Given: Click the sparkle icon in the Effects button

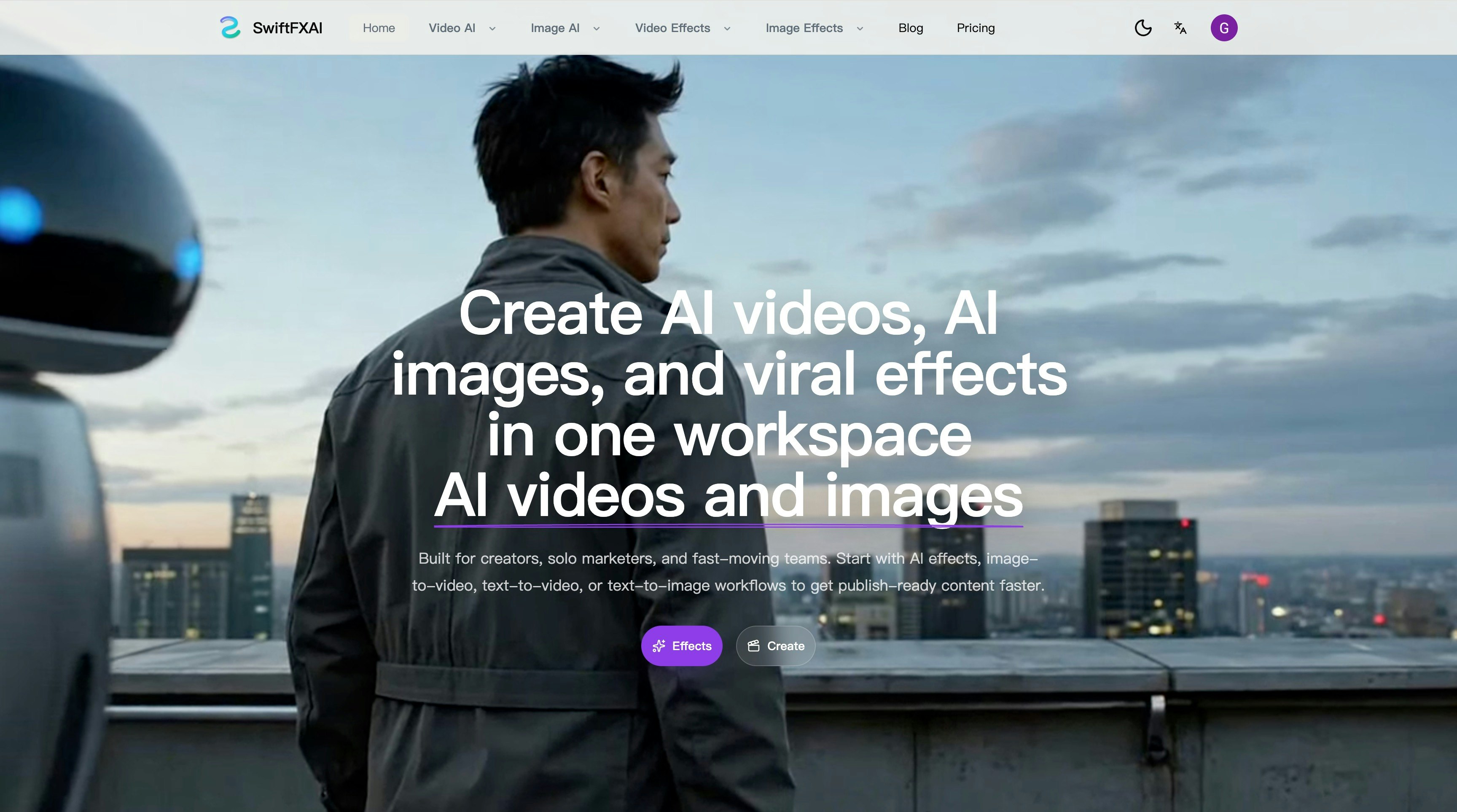Looking at the screenshot, I should coord(659,646).
